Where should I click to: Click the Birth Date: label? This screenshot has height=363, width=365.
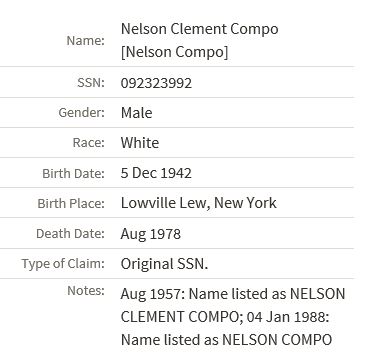click(x=73, y=173)
